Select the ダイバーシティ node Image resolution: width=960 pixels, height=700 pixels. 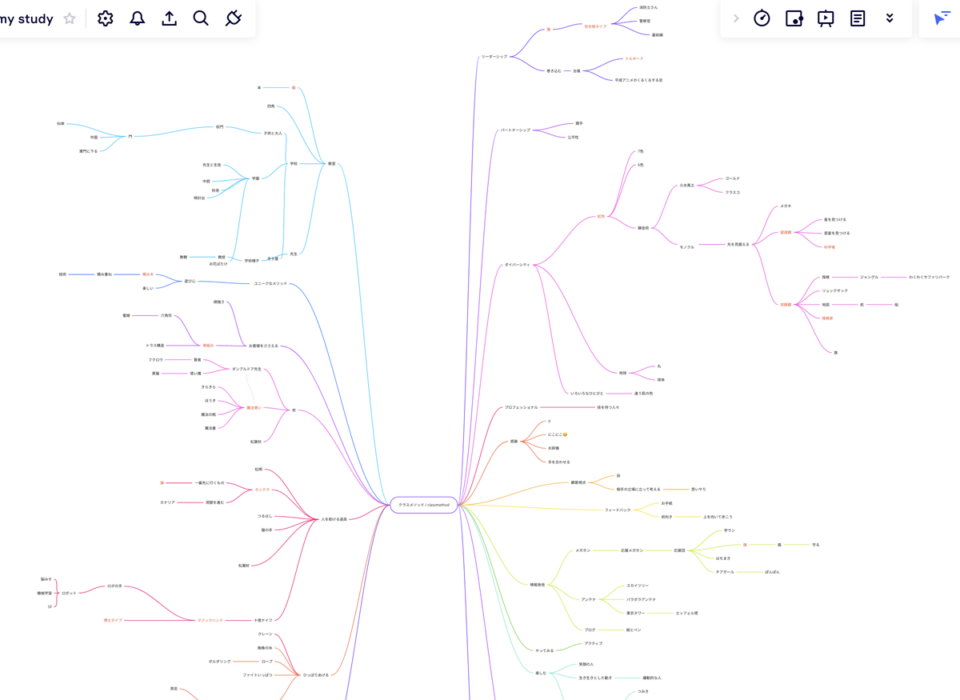pyautogui.click(x=517, y=265)
